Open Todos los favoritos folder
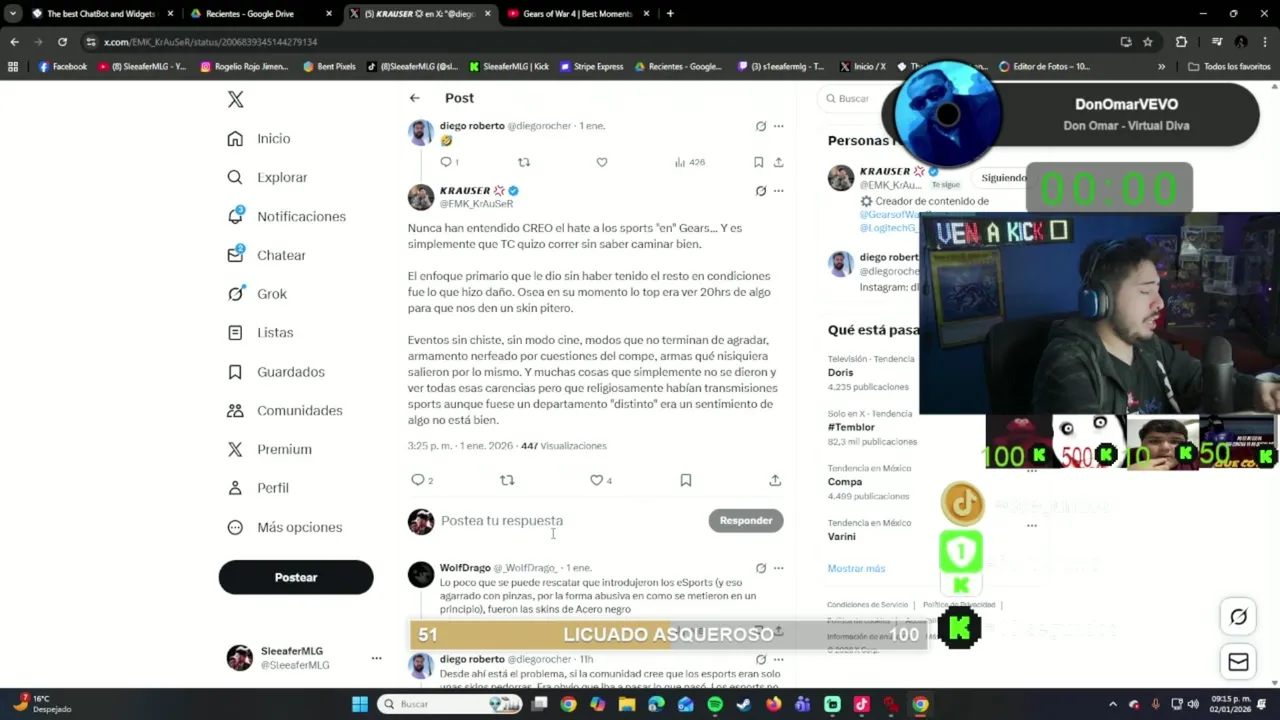 point(1229,67)
